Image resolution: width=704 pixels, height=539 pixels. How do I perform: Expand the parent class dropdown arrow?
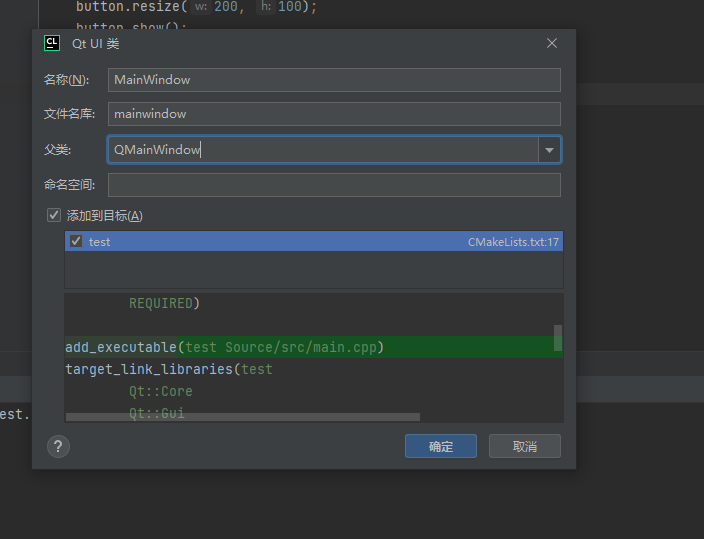549,150
